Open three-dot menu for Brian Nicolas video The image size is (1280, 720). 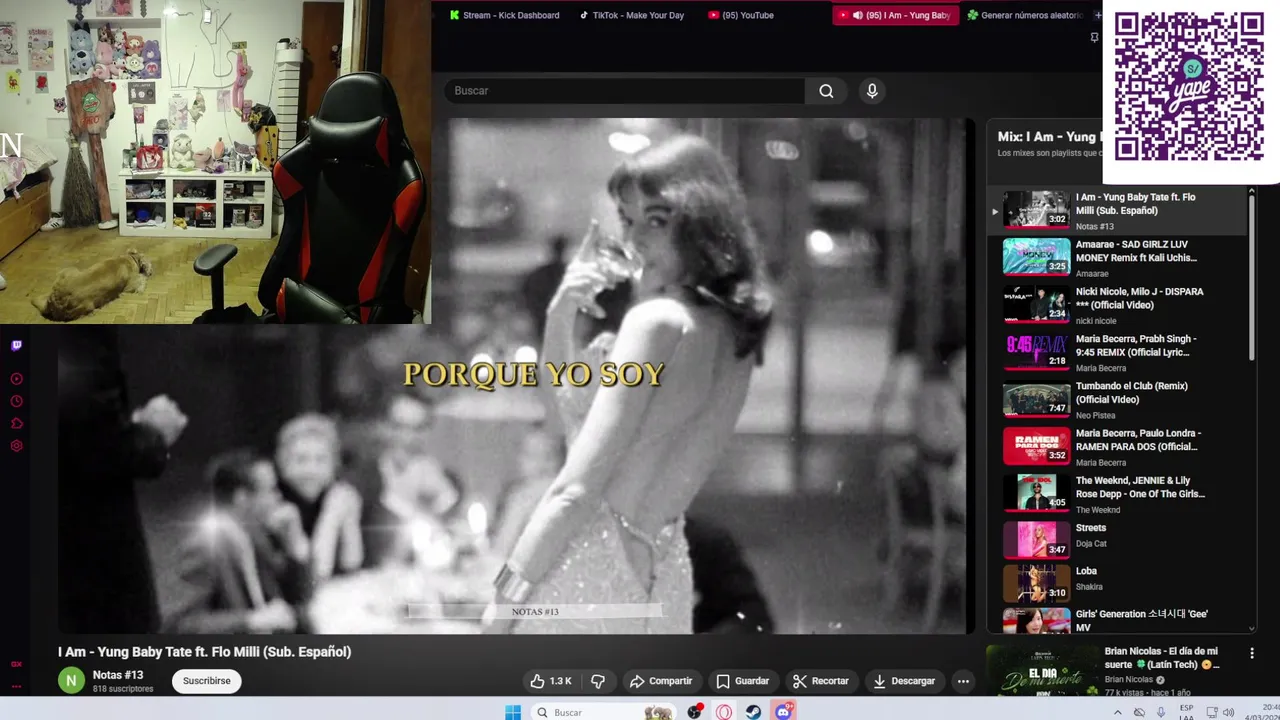[x=1251, y=653]
